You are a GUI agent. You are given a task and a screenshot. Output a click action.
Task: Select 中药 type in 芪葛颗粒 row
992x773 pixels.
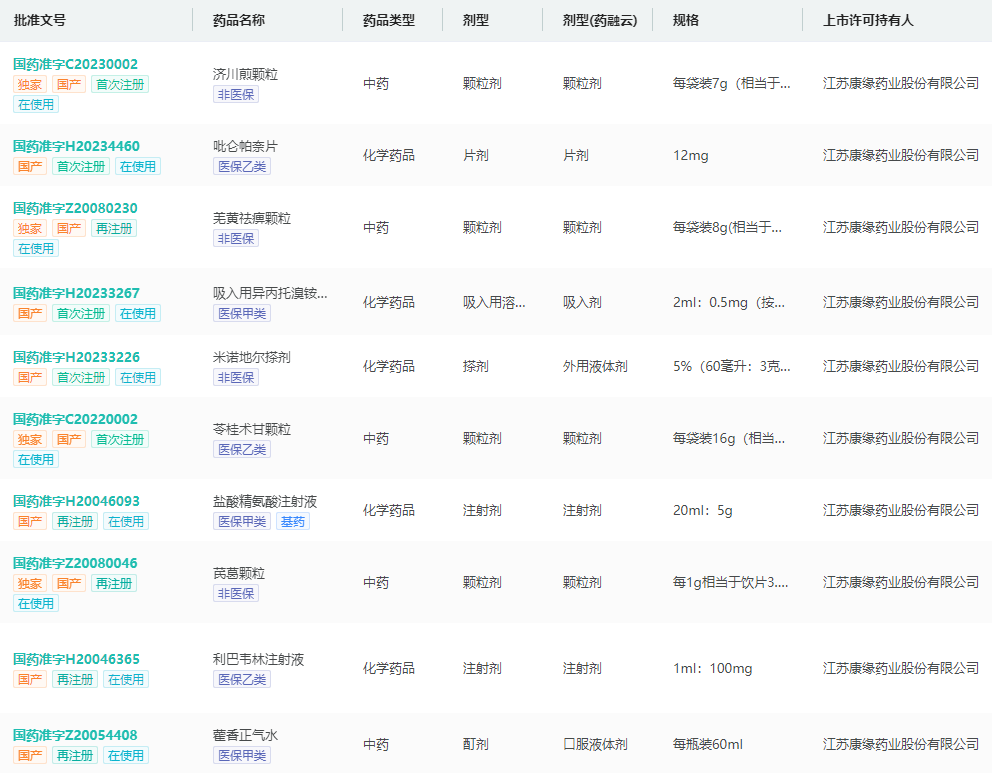point(376,583)
